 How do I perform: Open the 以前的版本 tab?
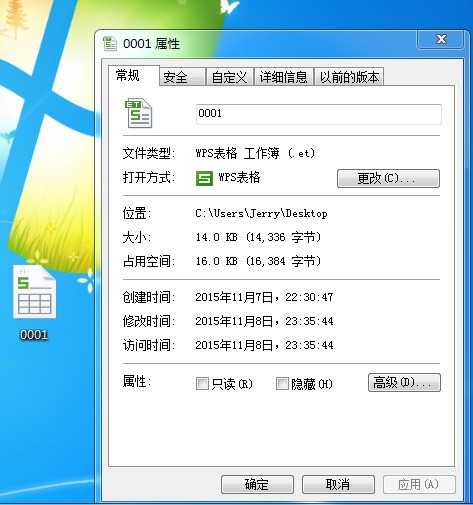[x=349, y=77]
